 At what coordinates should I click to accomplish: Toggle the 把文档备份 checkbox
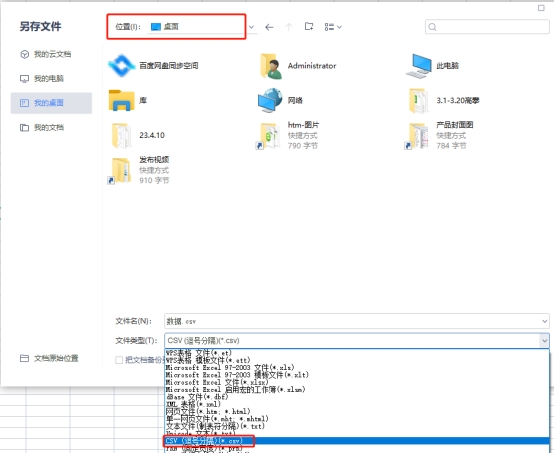coord(119,360)
